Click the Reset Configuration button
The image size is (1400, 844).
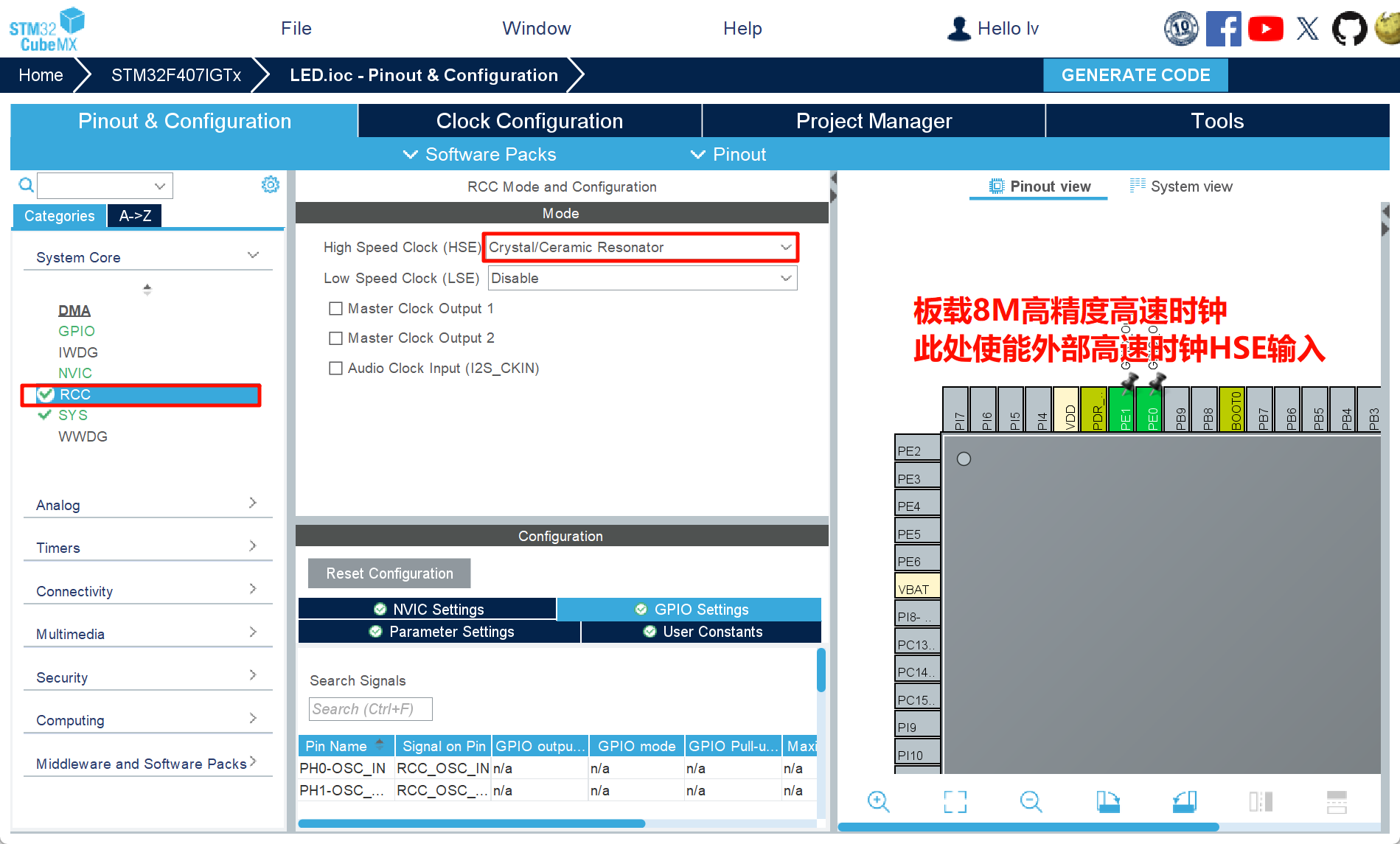389,573
